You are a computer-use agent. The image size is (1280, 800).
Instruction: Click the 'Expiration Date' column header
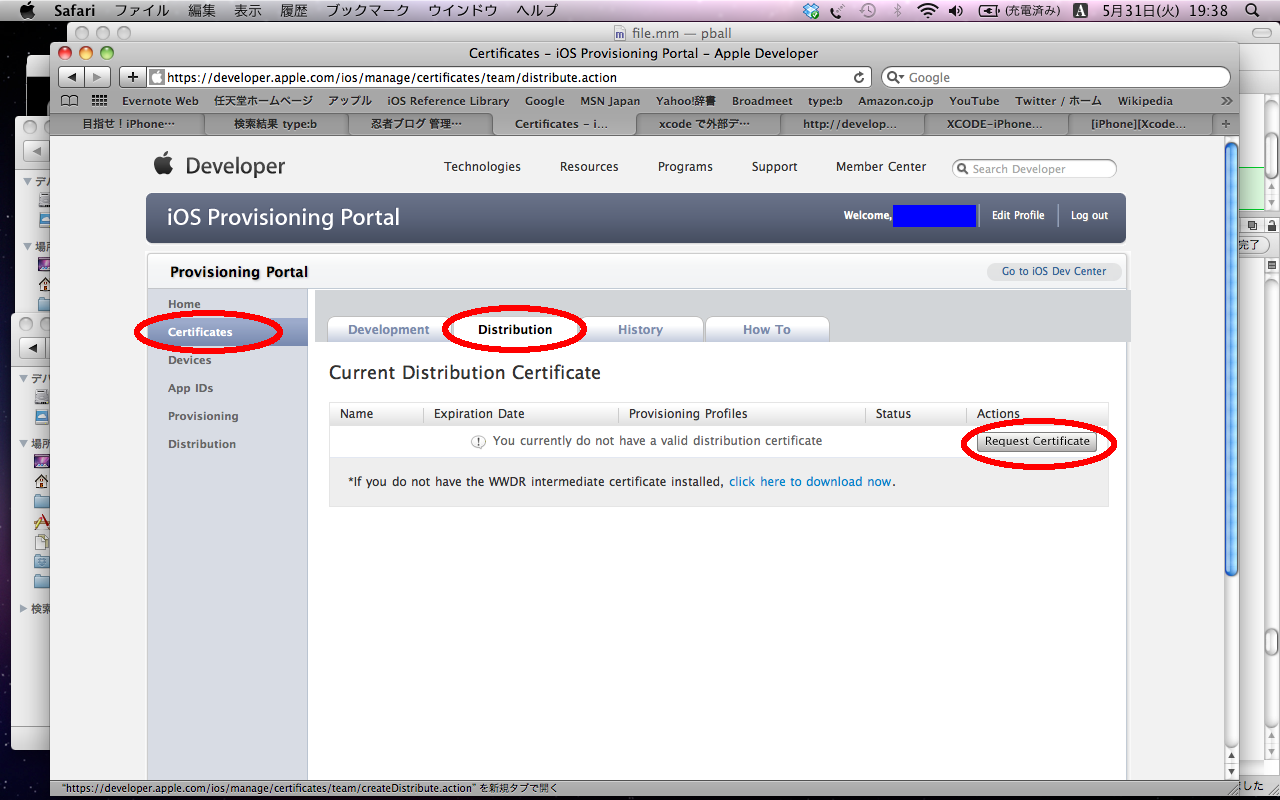[479, 414]
